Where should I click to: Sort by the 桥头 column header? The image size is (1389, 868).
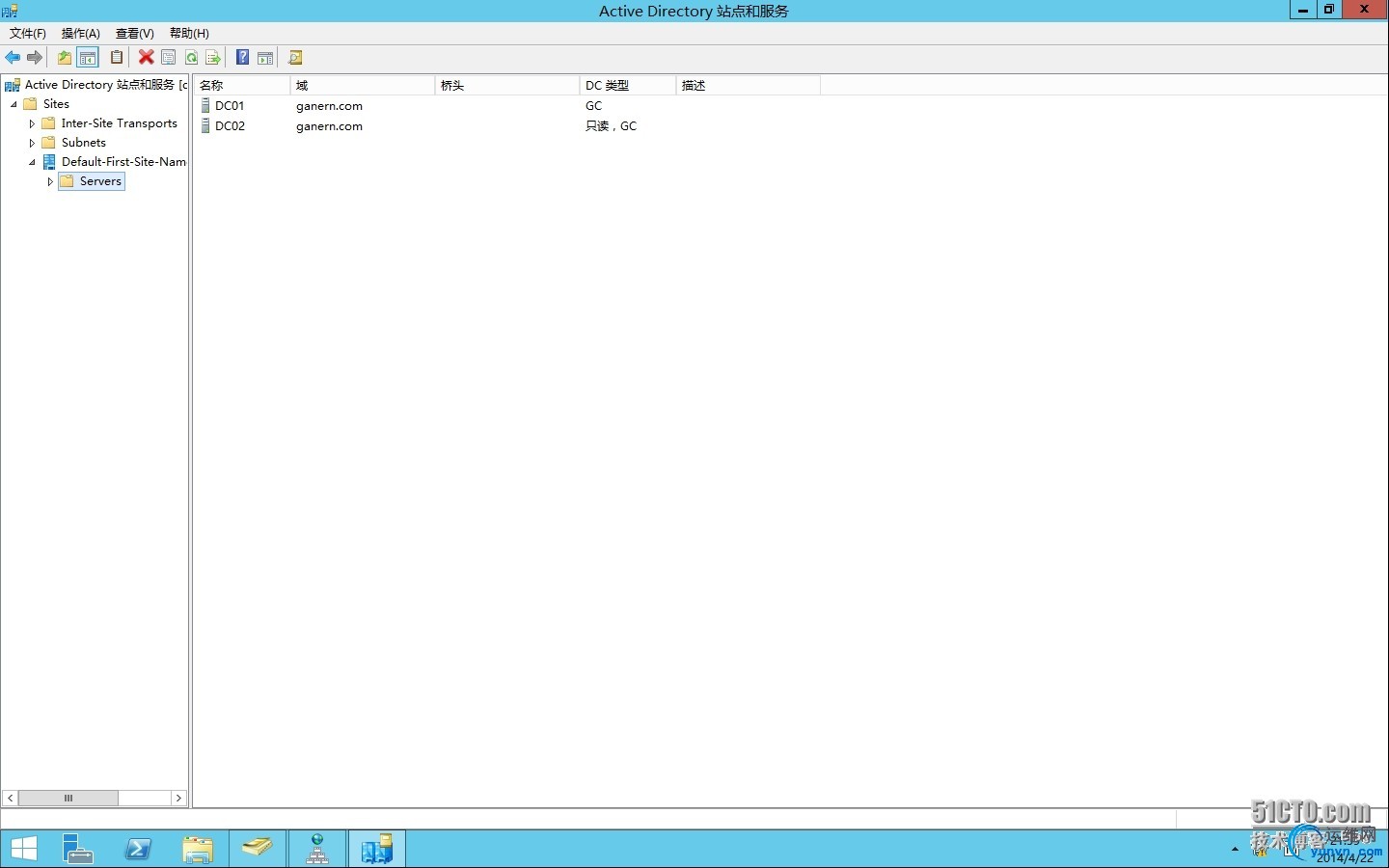(x=507, y=85)
